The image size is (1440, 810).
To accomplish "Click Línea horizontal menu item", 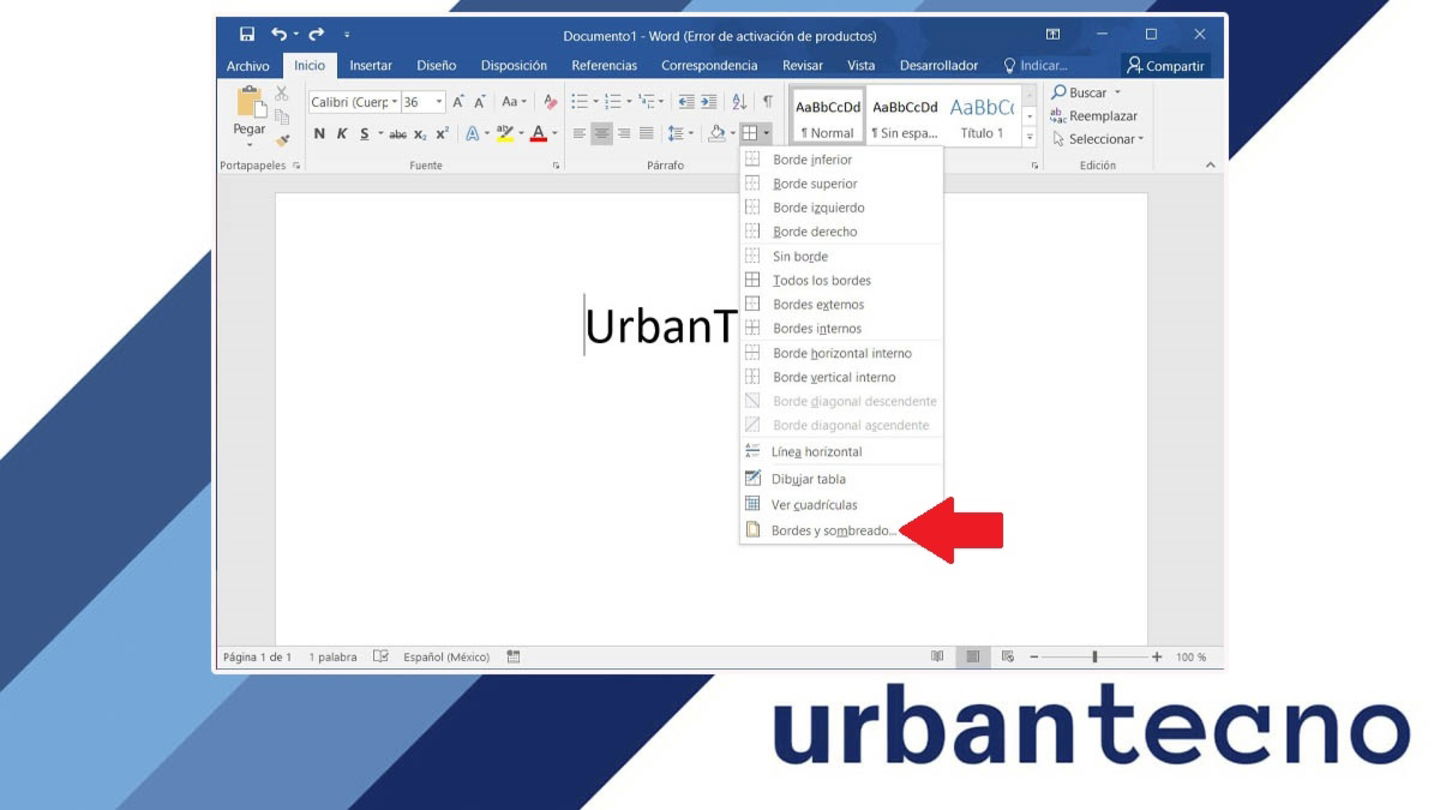I will pyautogui.click(x=841, y=452).
